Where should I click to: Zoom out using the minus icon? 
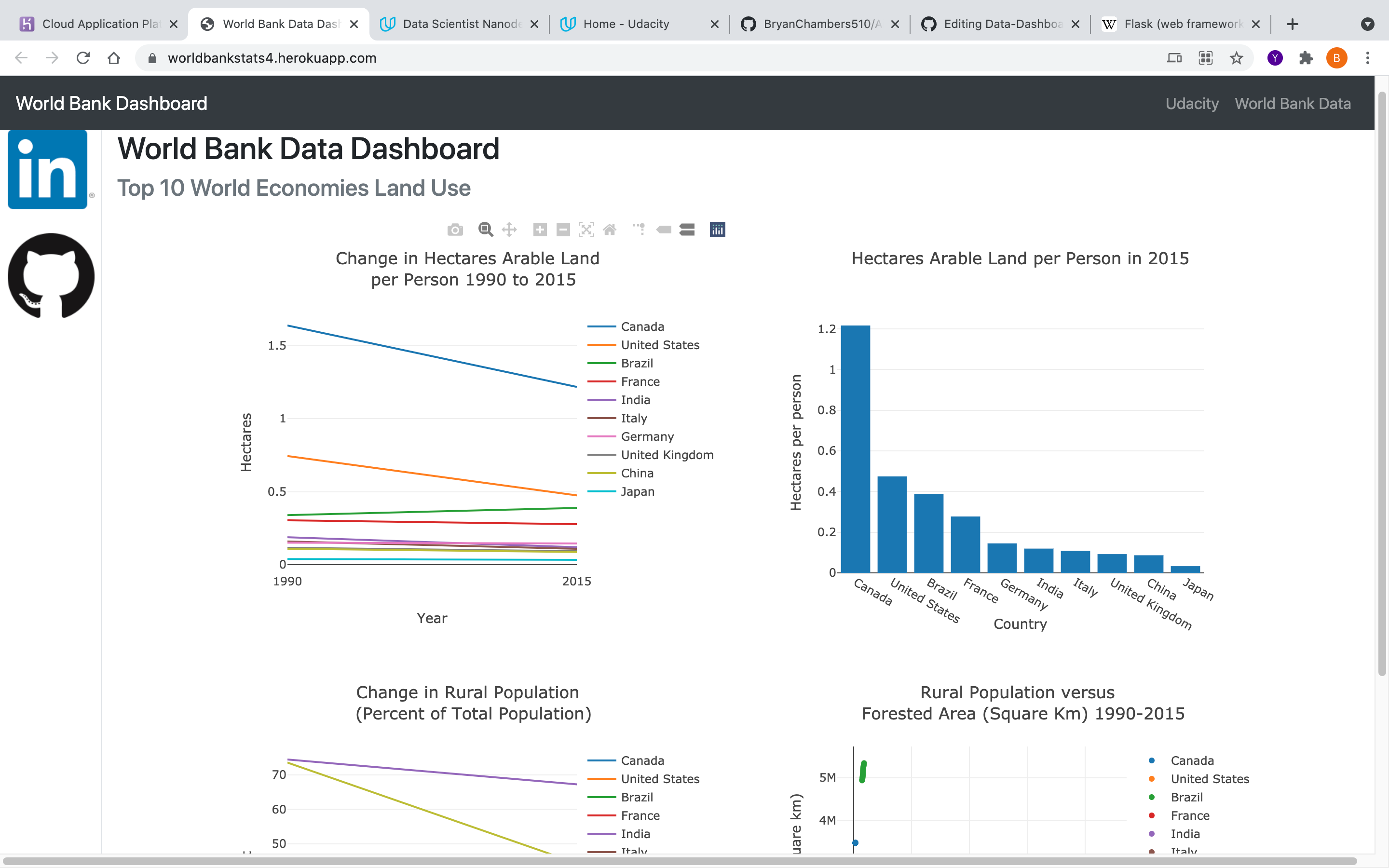(x=562, y=229)
